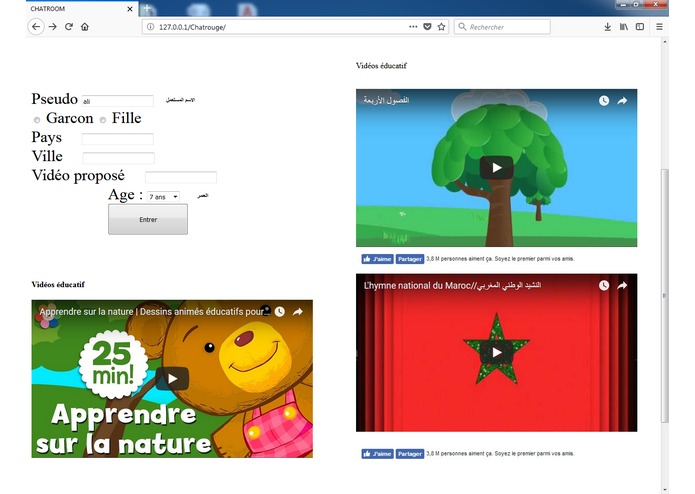
Task: Click J'aime under the Morocco video
Action: [377, 454]
